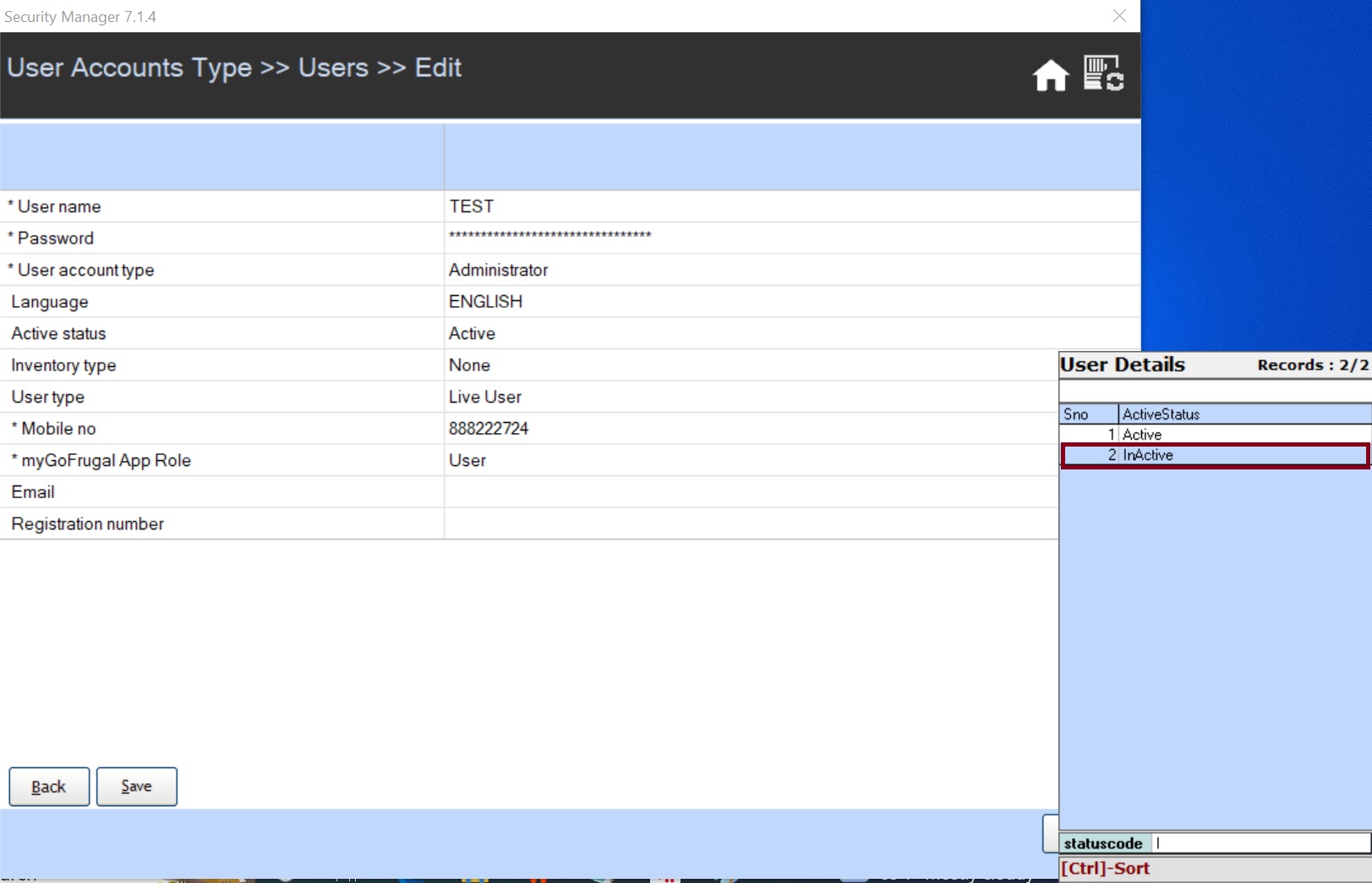Screen dimensions: 1372x883
Task: Edit the User name field value TEST
Action: [792, 206]
